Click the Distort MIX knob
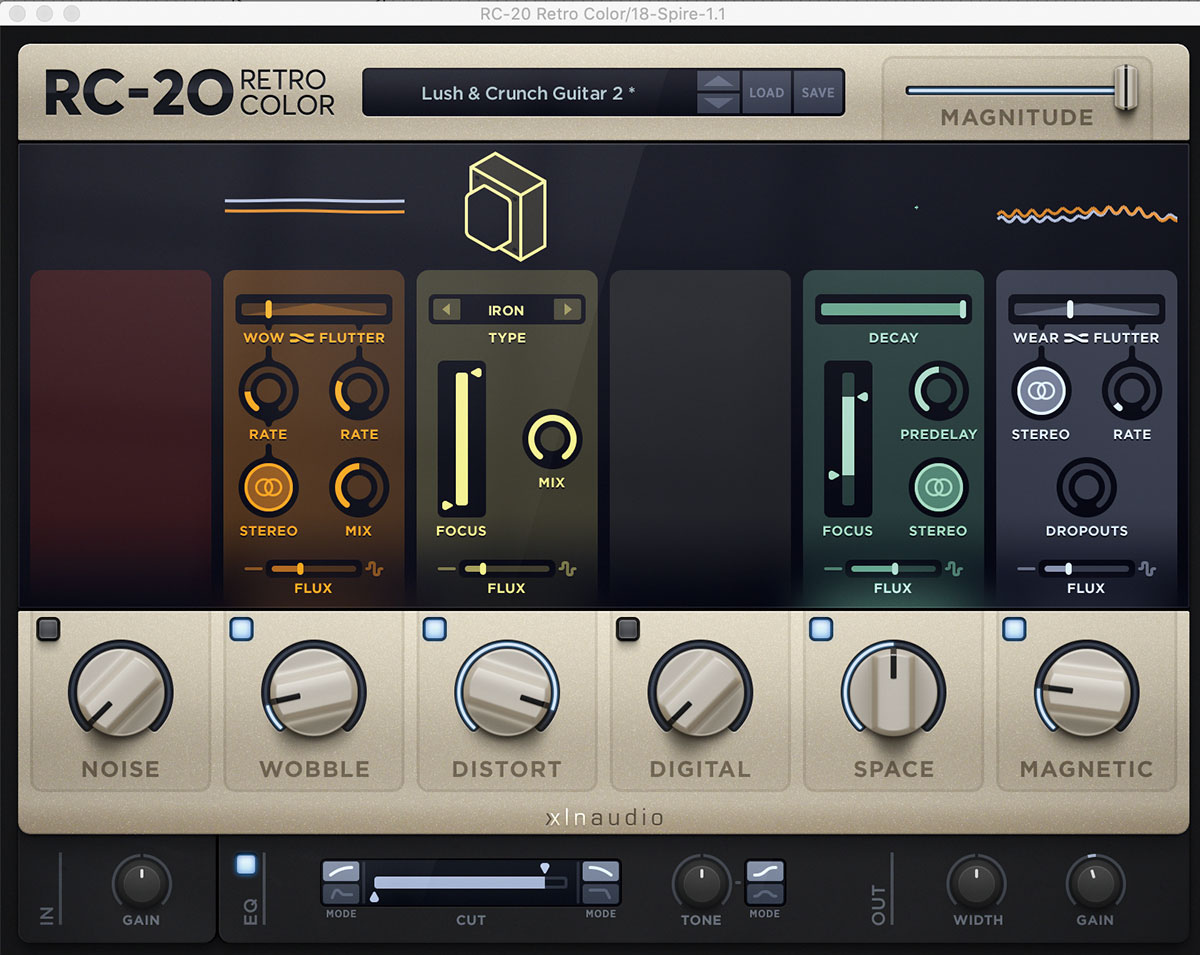This screenshot has height=955, width=1200. (x=552, y=439)
